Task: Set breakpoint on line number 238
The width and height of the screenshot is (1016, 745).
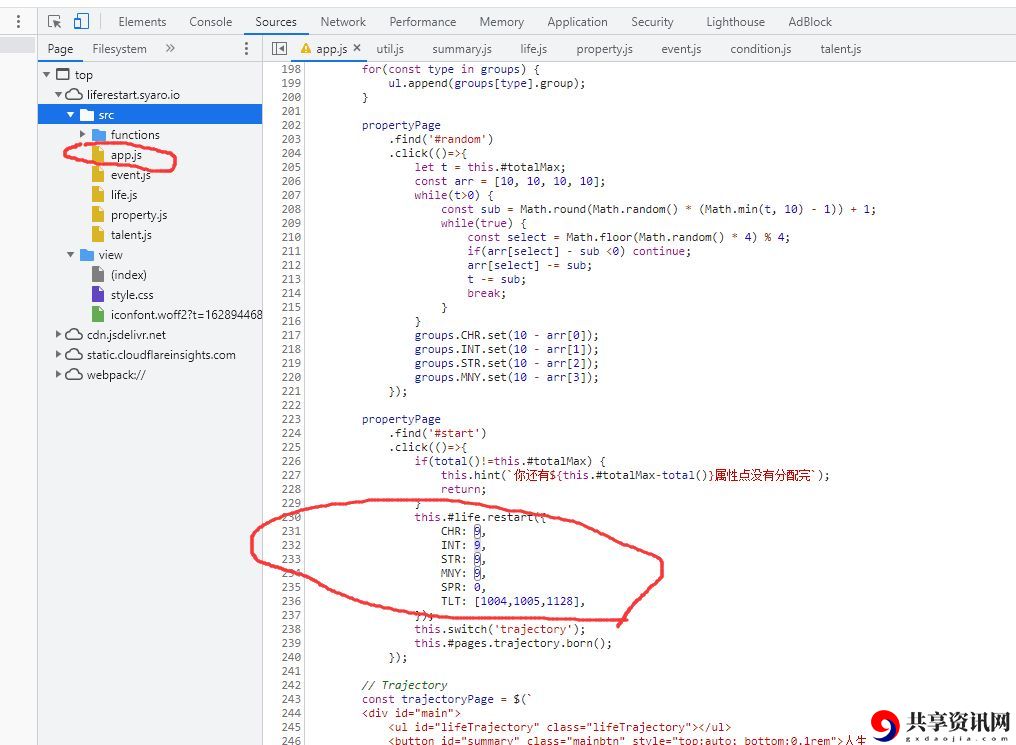Action: coord(291,629)
